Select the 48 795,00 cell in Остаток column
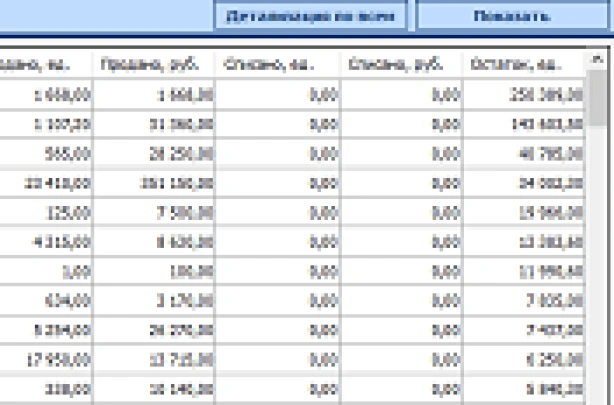The width and height of the screenshot is (614, 405). click(525, 154)
